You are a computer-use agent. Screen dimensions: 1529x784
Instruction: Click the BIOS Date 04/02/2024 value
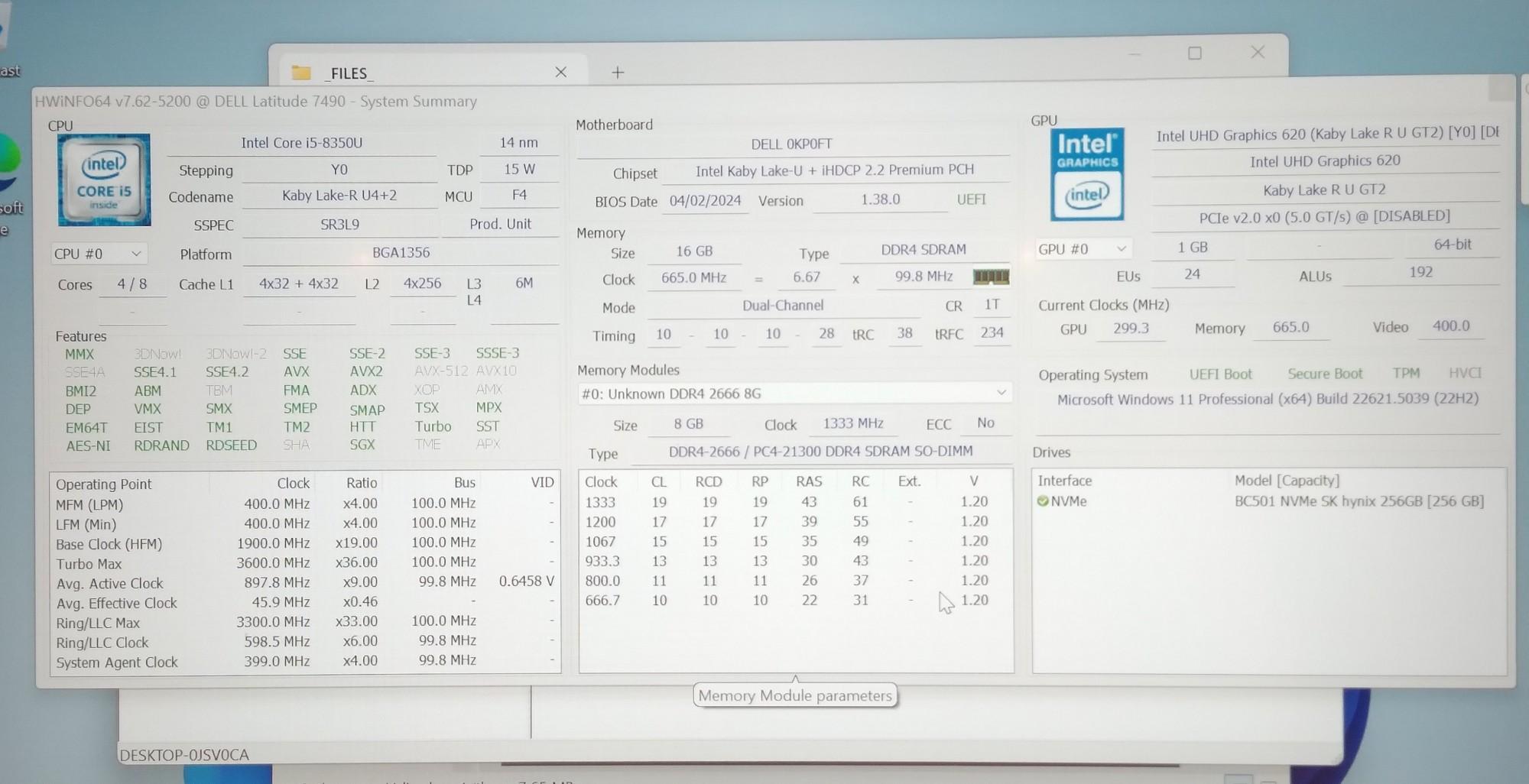705,200
